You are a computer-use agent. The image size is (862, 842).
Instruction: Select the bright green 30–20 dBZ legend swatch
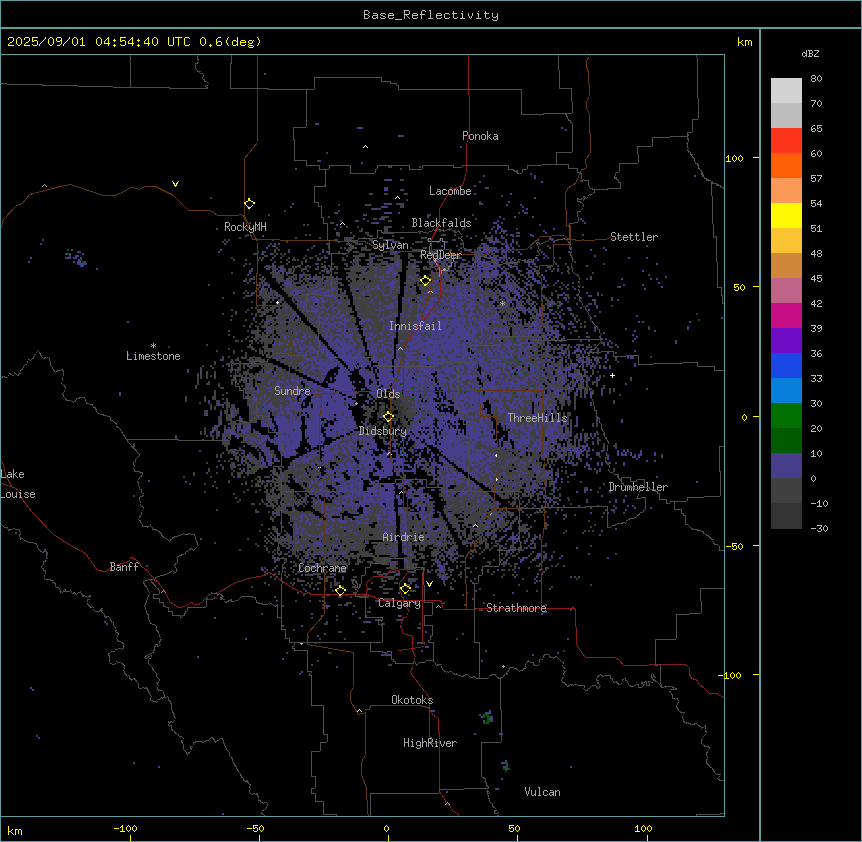coord(786,416)
